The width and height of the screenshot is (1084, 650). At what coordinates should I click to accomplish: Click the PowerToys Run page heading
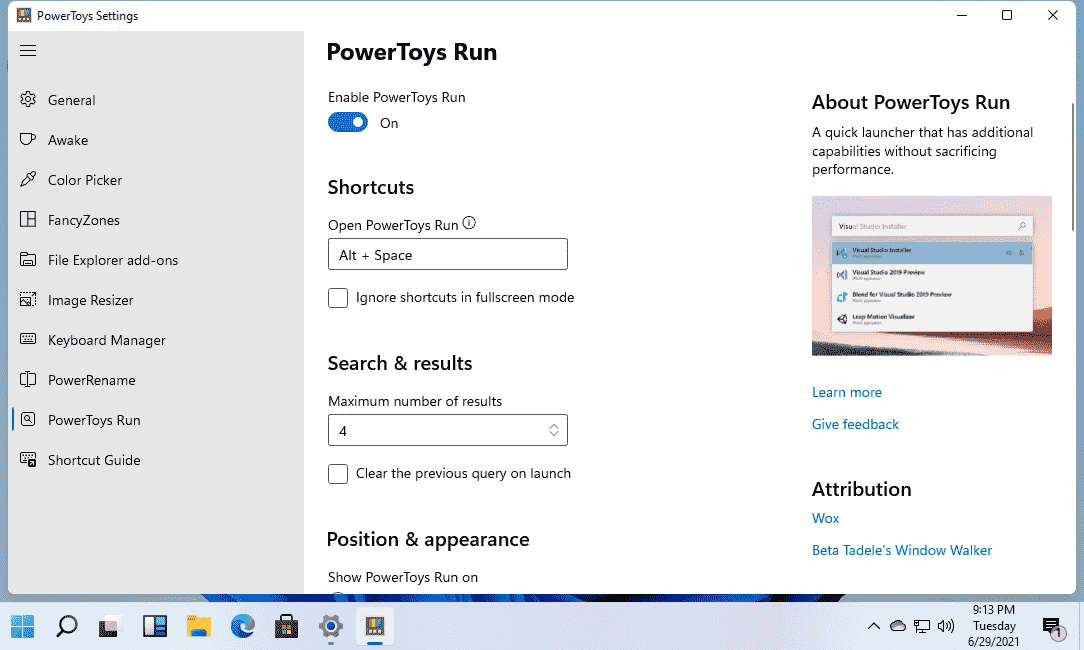click(x=411, y=52)
